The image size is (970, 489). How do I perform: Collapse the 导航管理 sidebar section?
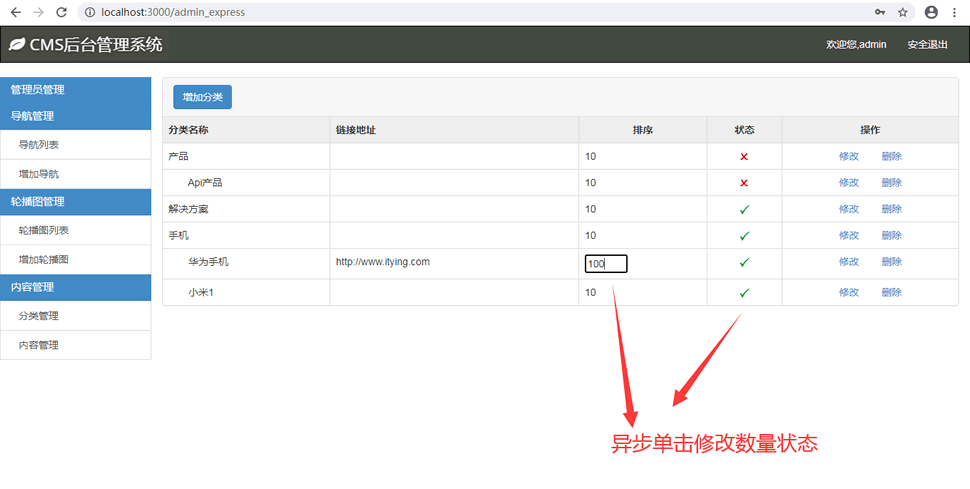point(75,116)
